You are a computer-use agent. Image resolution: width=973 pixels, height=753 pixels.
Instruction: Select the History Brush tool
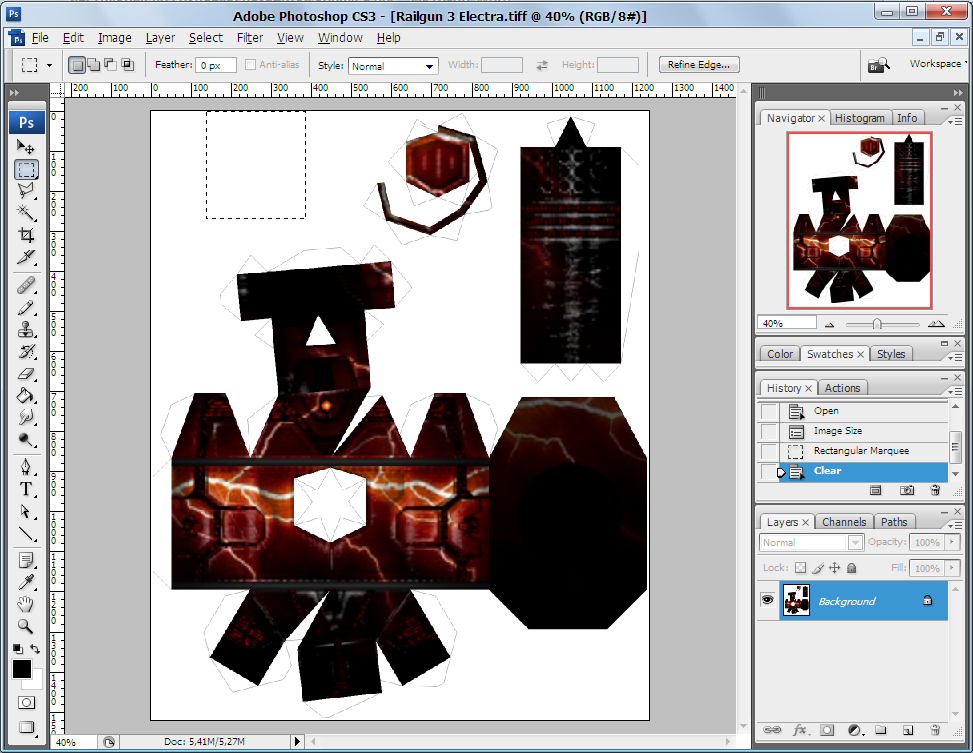[25, 352]
